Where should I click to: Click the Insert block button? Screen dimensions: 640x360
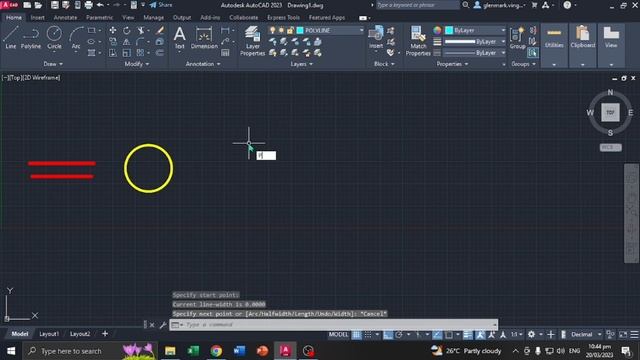click(x=376, y=38)
